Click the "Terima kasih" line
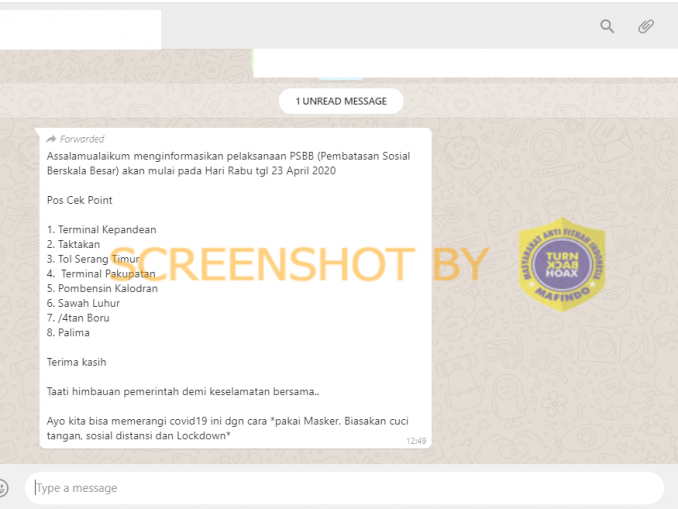Image resolution: width=678 pixels, height=509 pixels. [77, 362]
